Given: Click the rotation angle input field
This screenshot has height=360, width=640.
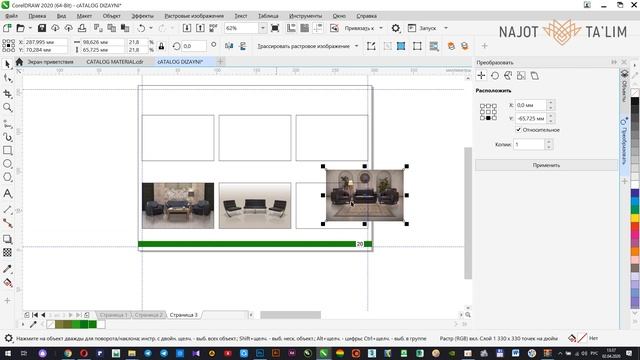Looking at the screenshot, I should (x=193, y=46).
